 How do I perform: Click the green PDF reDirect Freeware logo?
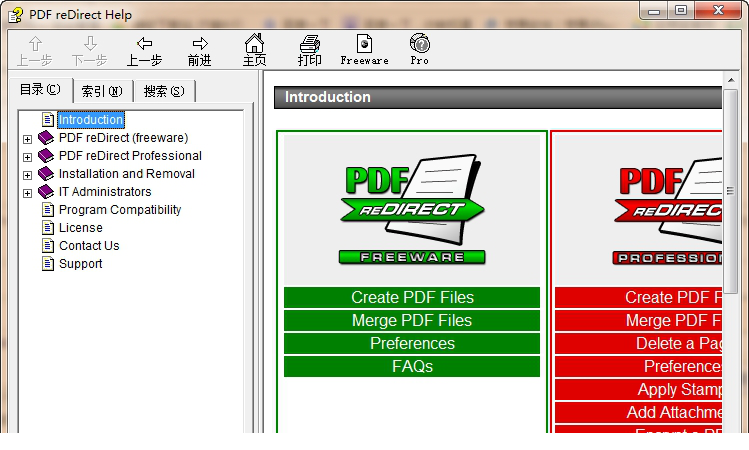point(412,209)
